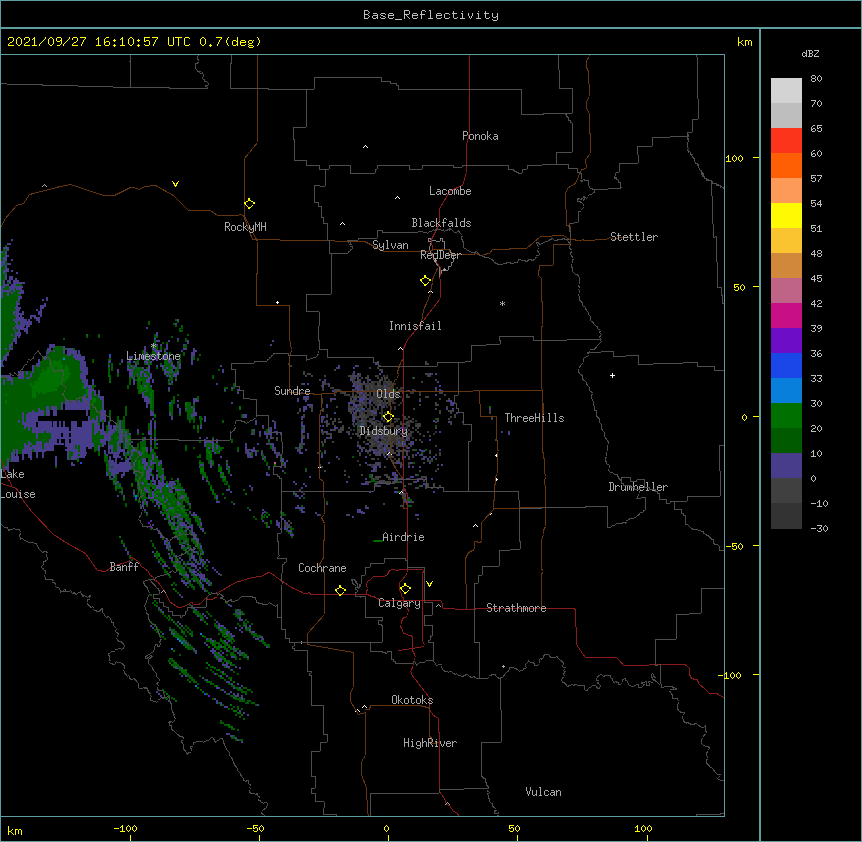Click the RedDeer city label
Image resolution: width=862 pixels, height=842 pixels.
[x=440, y=255]
